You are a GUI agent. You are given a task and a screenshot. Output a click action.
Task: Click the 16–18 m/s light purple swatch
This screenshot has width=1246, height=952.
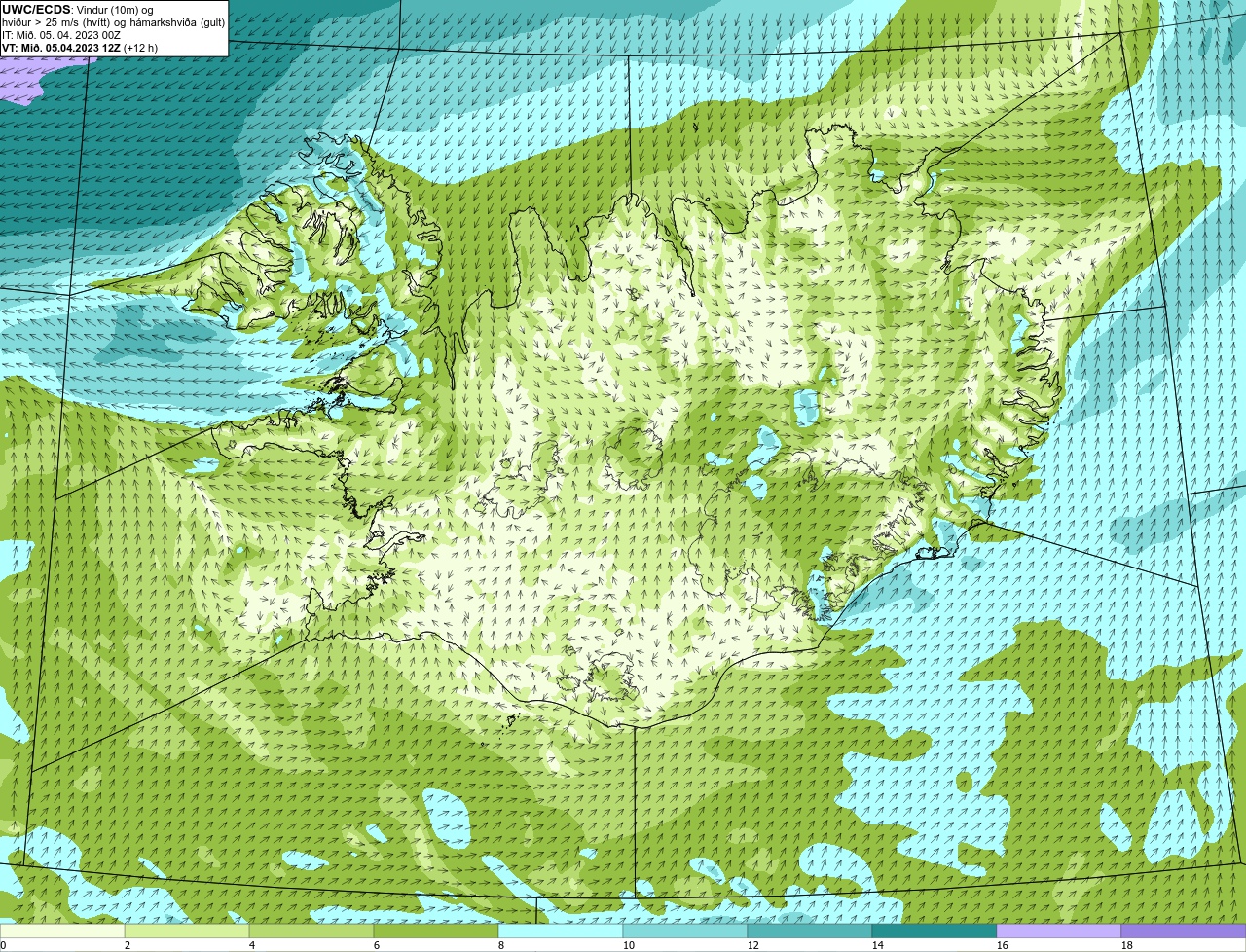[1059, 932]
